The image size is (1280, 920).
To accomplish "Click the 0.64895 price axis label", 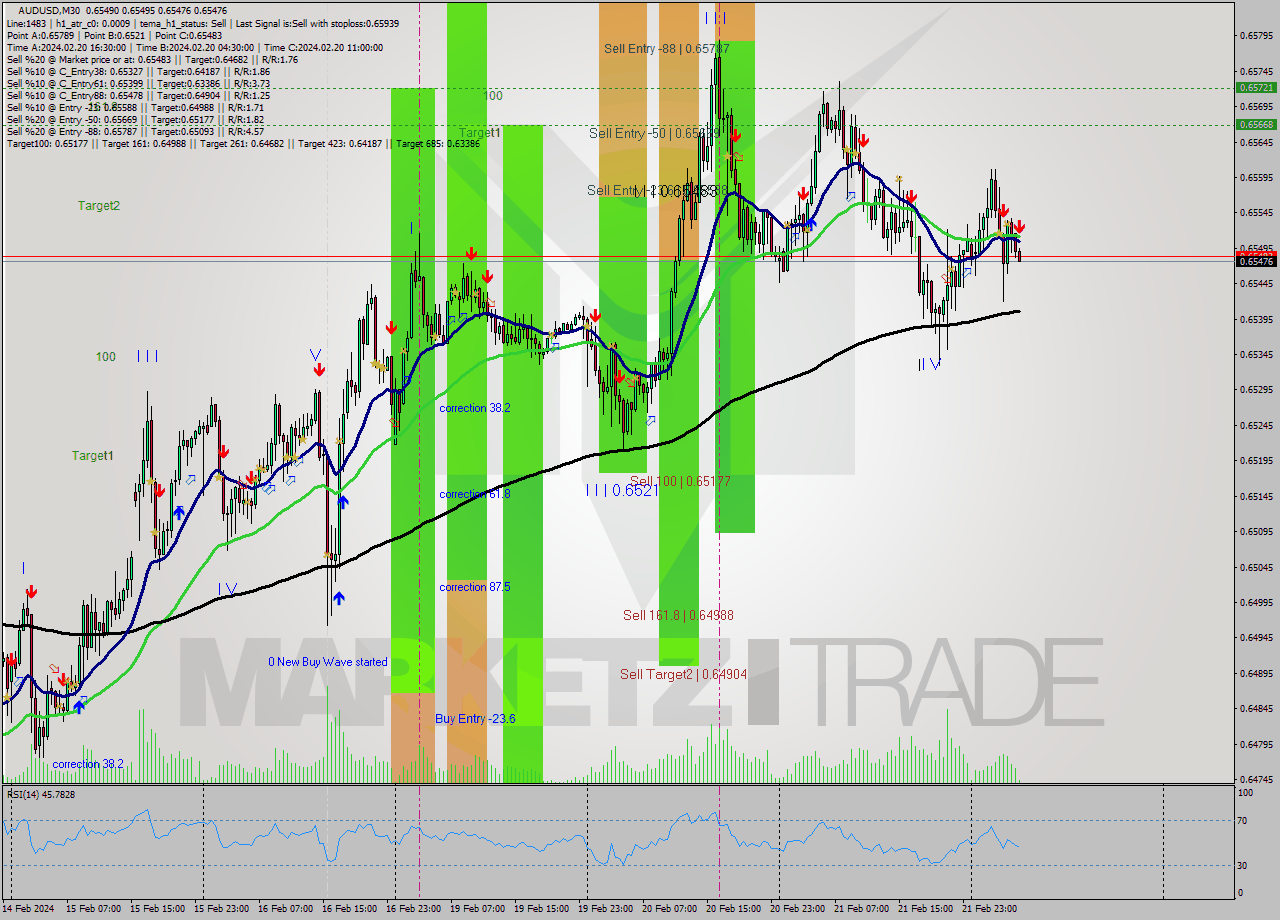I will coord(1256,673).
